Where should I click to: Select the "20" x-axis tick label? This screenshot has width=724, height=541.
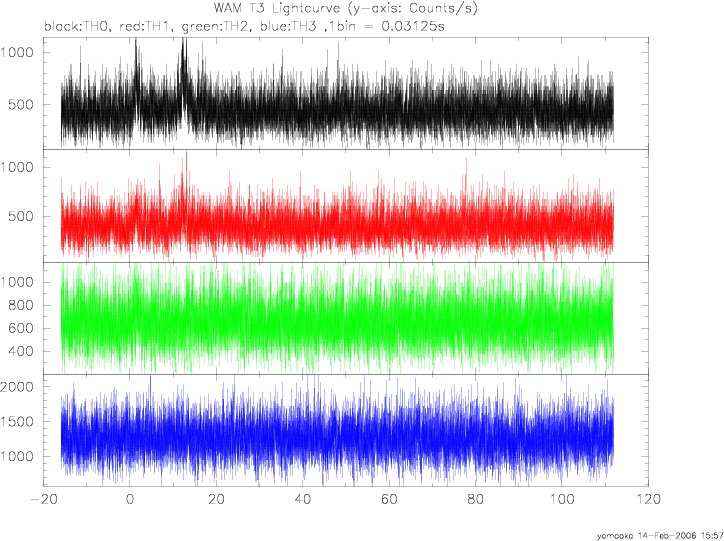tap(216, 499)
